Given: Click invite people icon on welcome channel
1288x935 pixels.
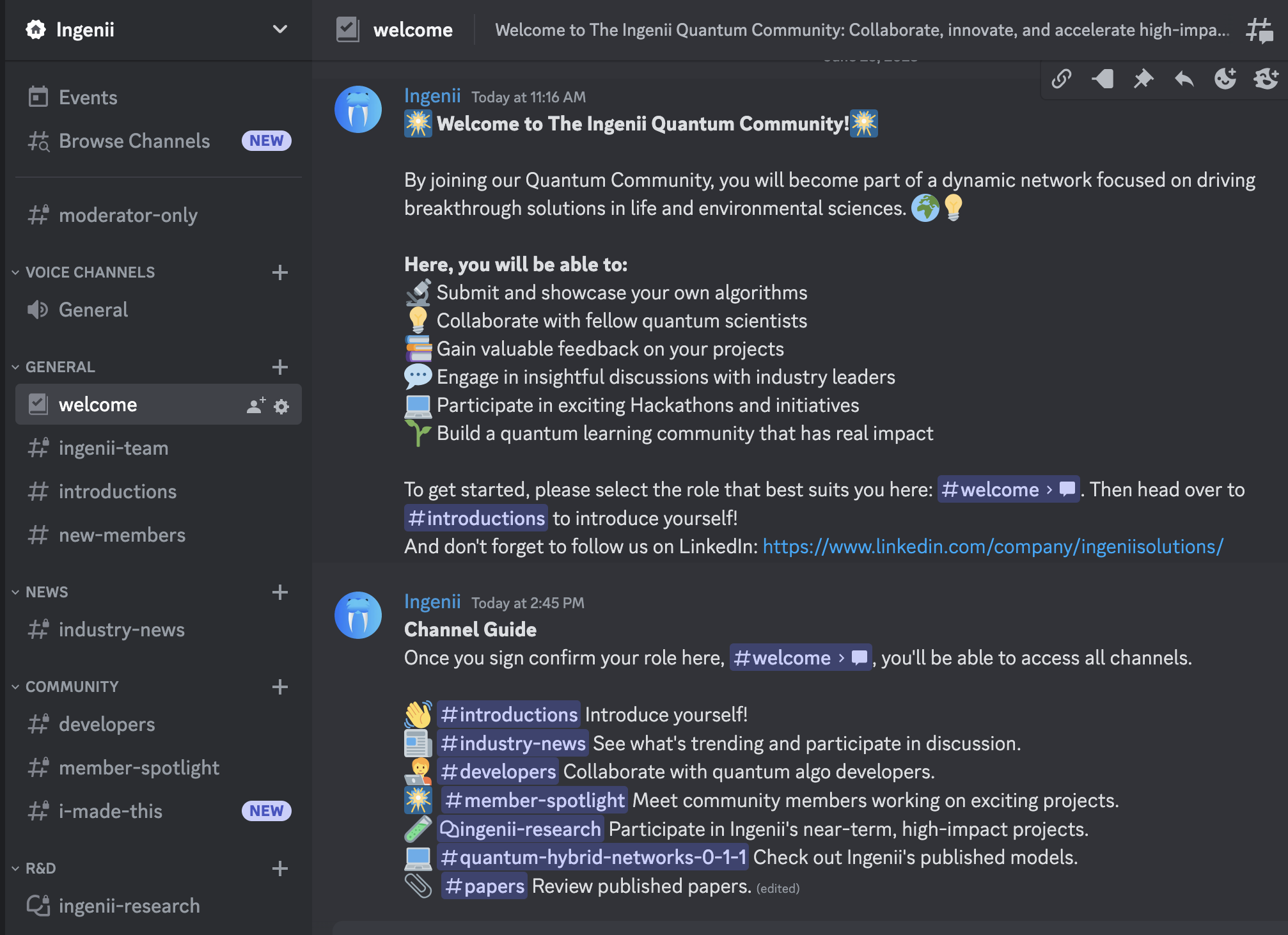Looking at the screenshot, I should (x=255, y=405).
